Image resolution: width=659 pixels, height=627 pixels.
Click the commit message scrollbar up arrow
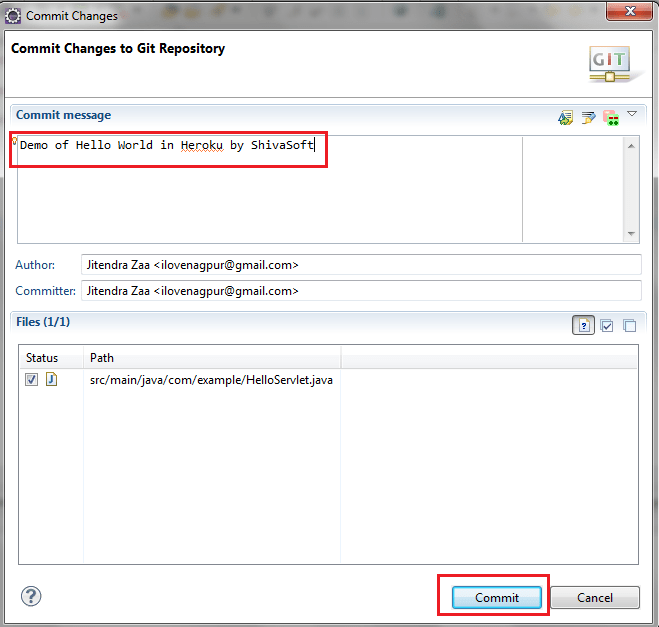coord(631,146)
